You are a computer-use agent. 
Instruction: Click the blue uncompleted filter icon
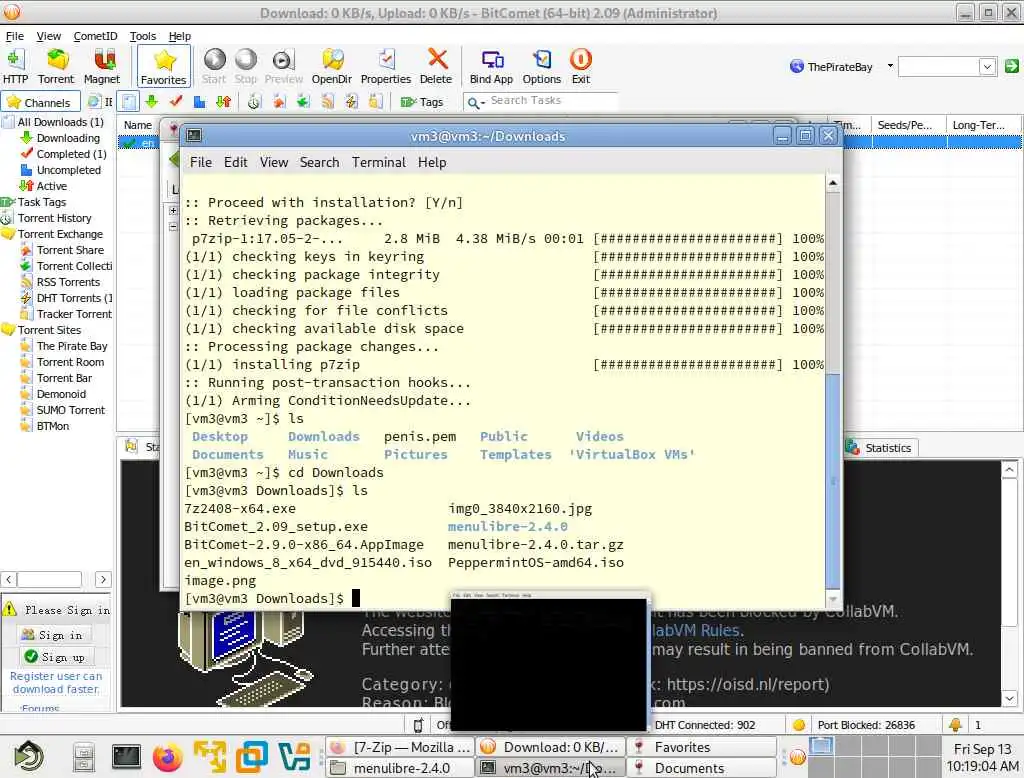pos(199,102)
